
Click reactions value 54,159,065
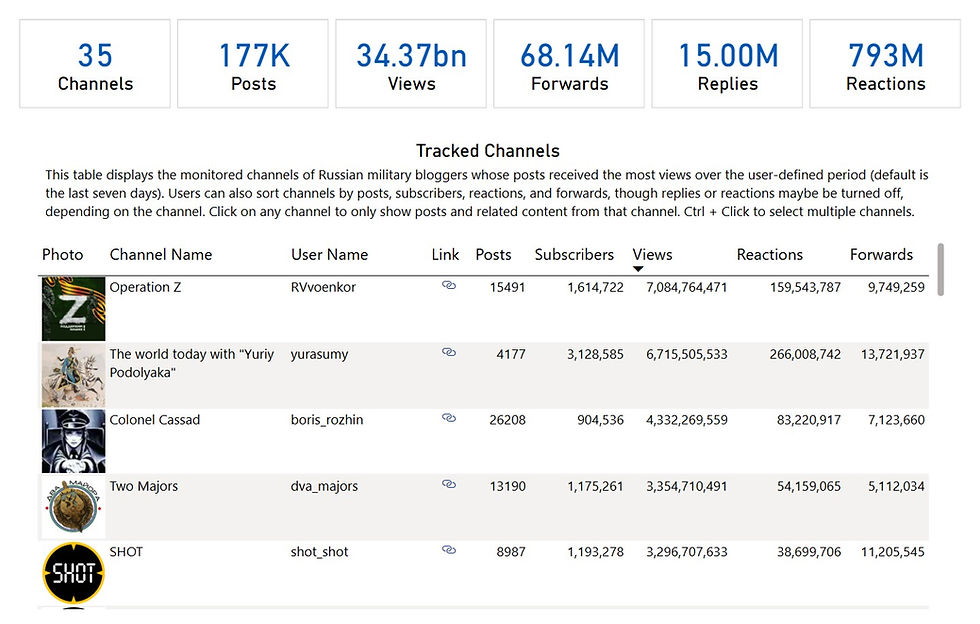pyautogui.click(x=809, y=486)
